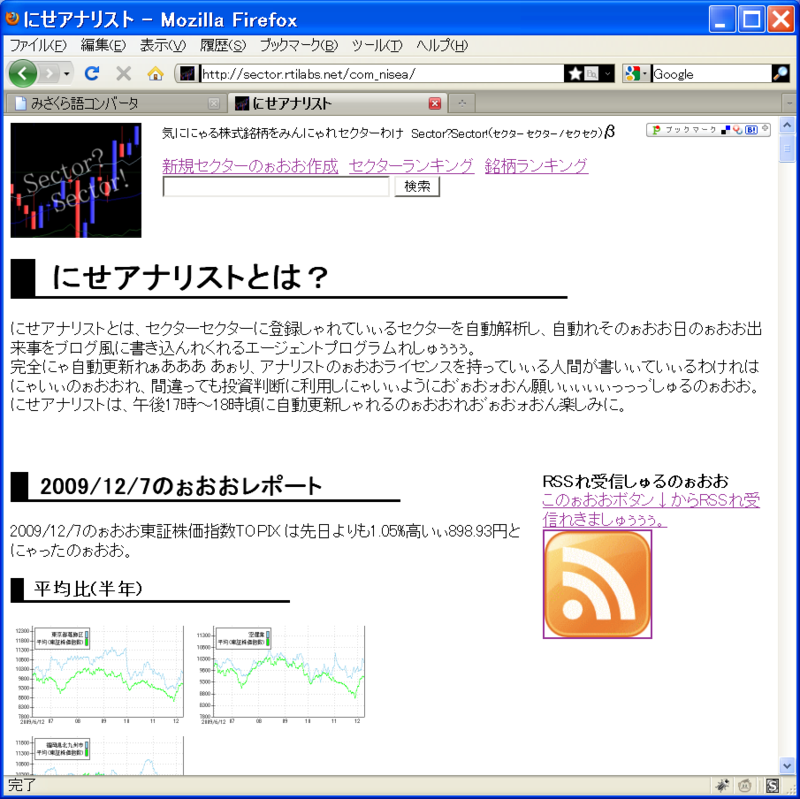This screenshot has height=799, width=800.
Task: Navigate back with the green back arrow
Action: 22,73
